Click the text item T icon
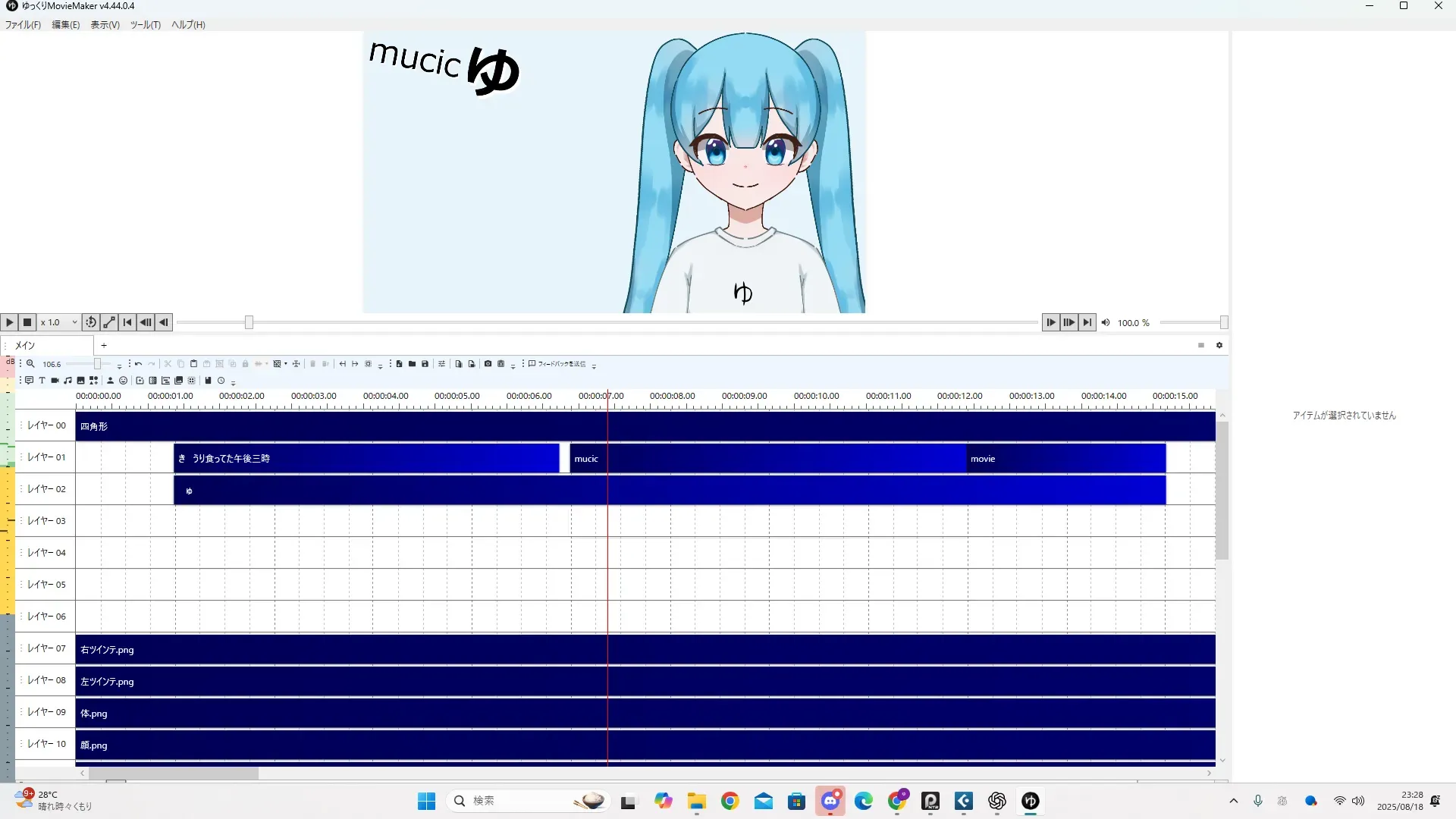The image size is (1456, 819). (42, 381)
